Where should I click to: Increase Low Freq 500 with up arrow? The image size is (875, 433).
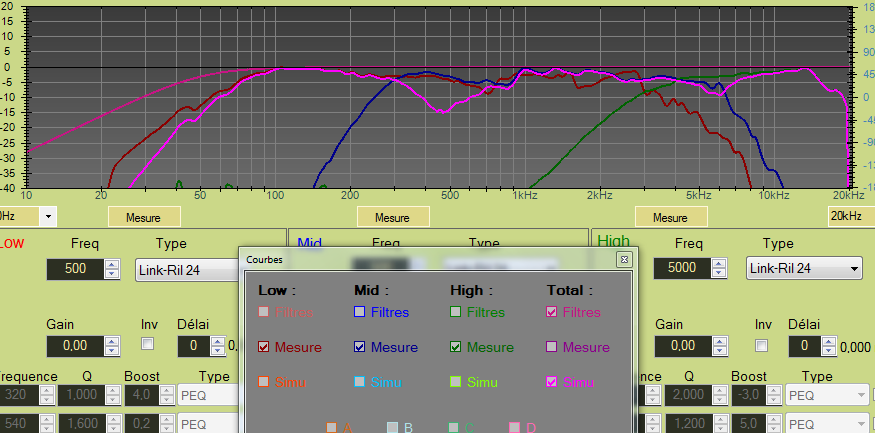click(x=112, y=264)
